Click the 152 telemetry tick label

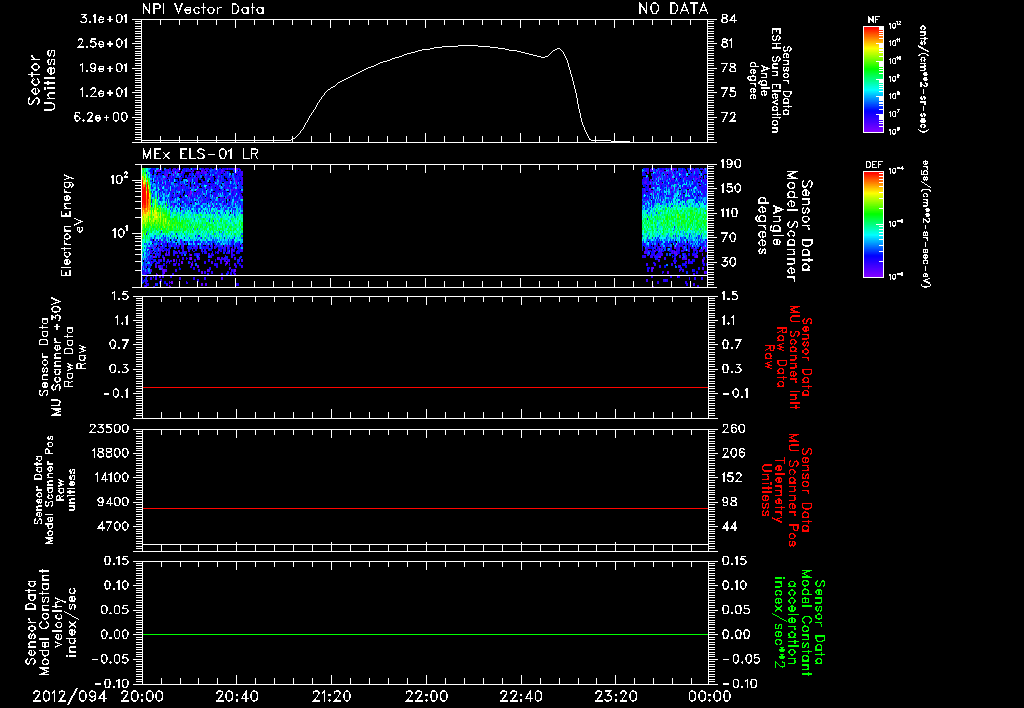[x=731, y=477]
